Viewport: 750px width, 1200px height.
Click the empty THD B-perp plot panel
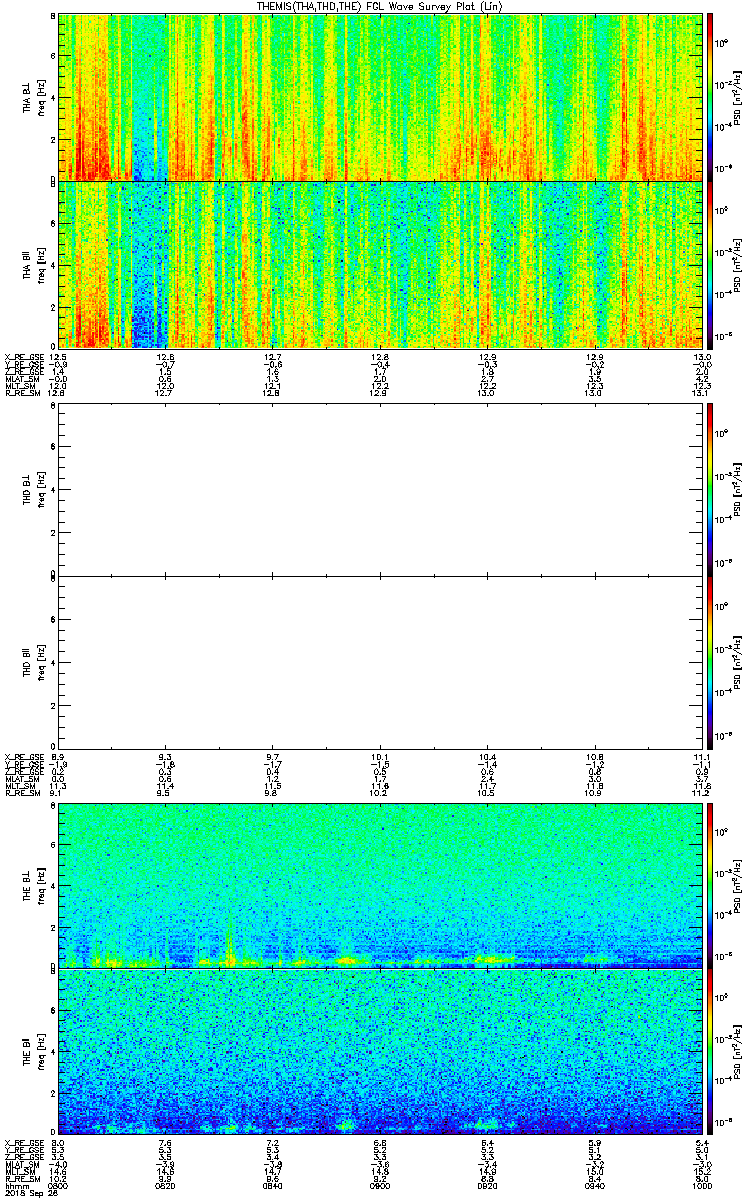point(382,490)
